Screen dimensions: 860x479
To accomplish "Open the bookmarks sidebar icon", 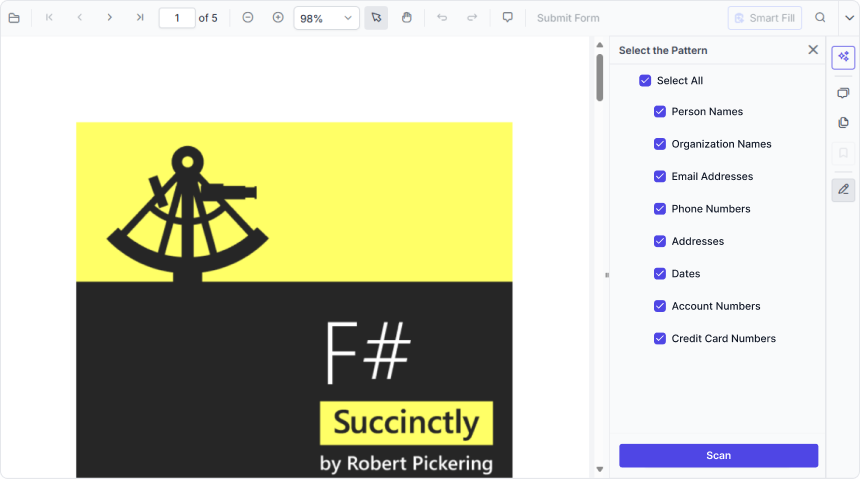I will [x=843, y=153].
